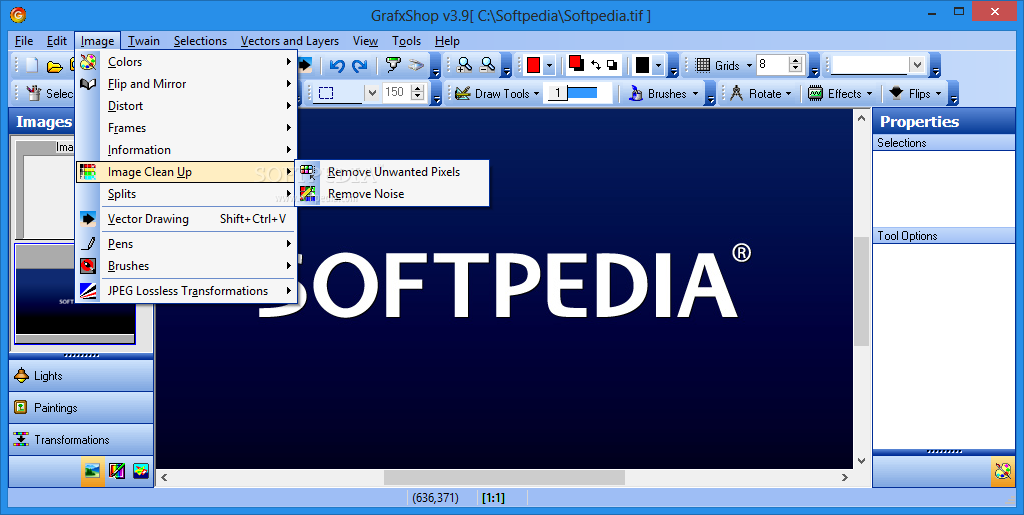Open the Vectors and Layers menu
This screenshot has height=515, width=1024.
(290, 41)
